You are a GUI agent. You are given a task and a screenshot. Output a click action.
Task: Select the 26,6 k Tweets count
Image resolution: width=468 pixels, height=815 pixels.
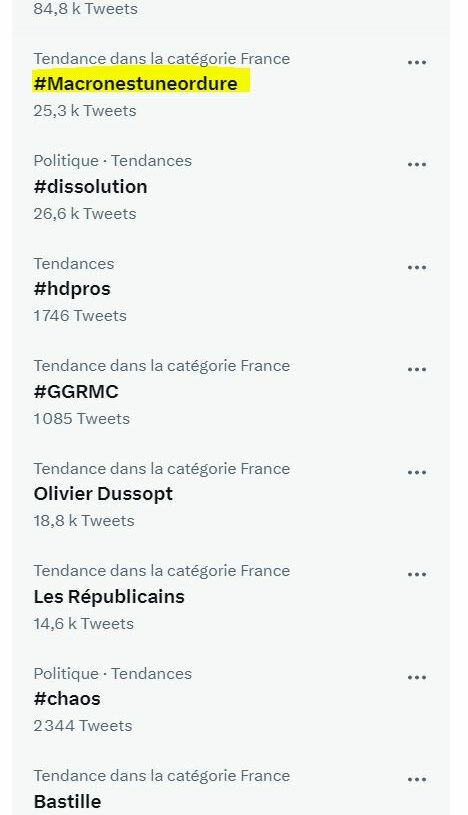(x=85, y=214)
